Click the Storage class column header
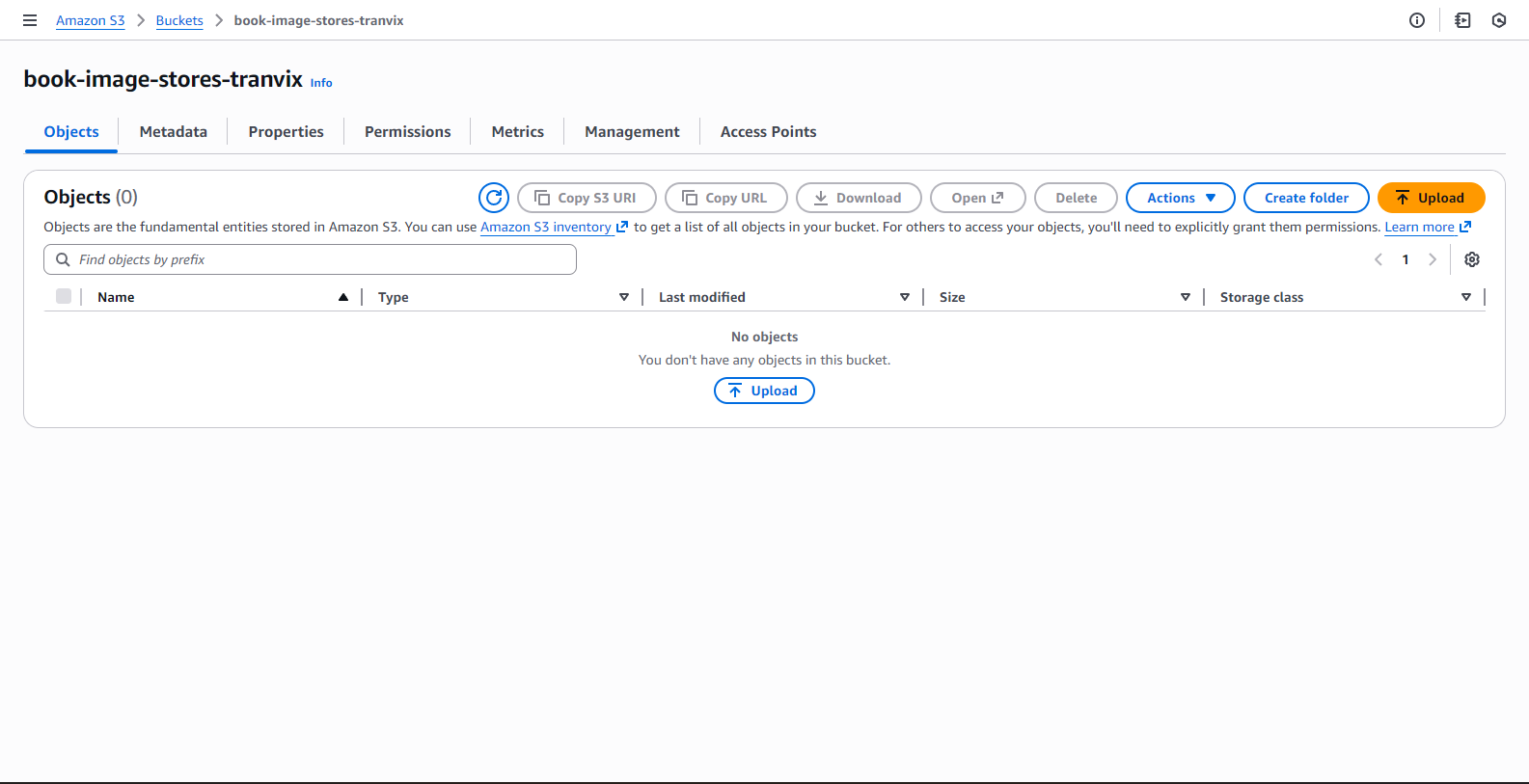 [x=1262, y=297]
